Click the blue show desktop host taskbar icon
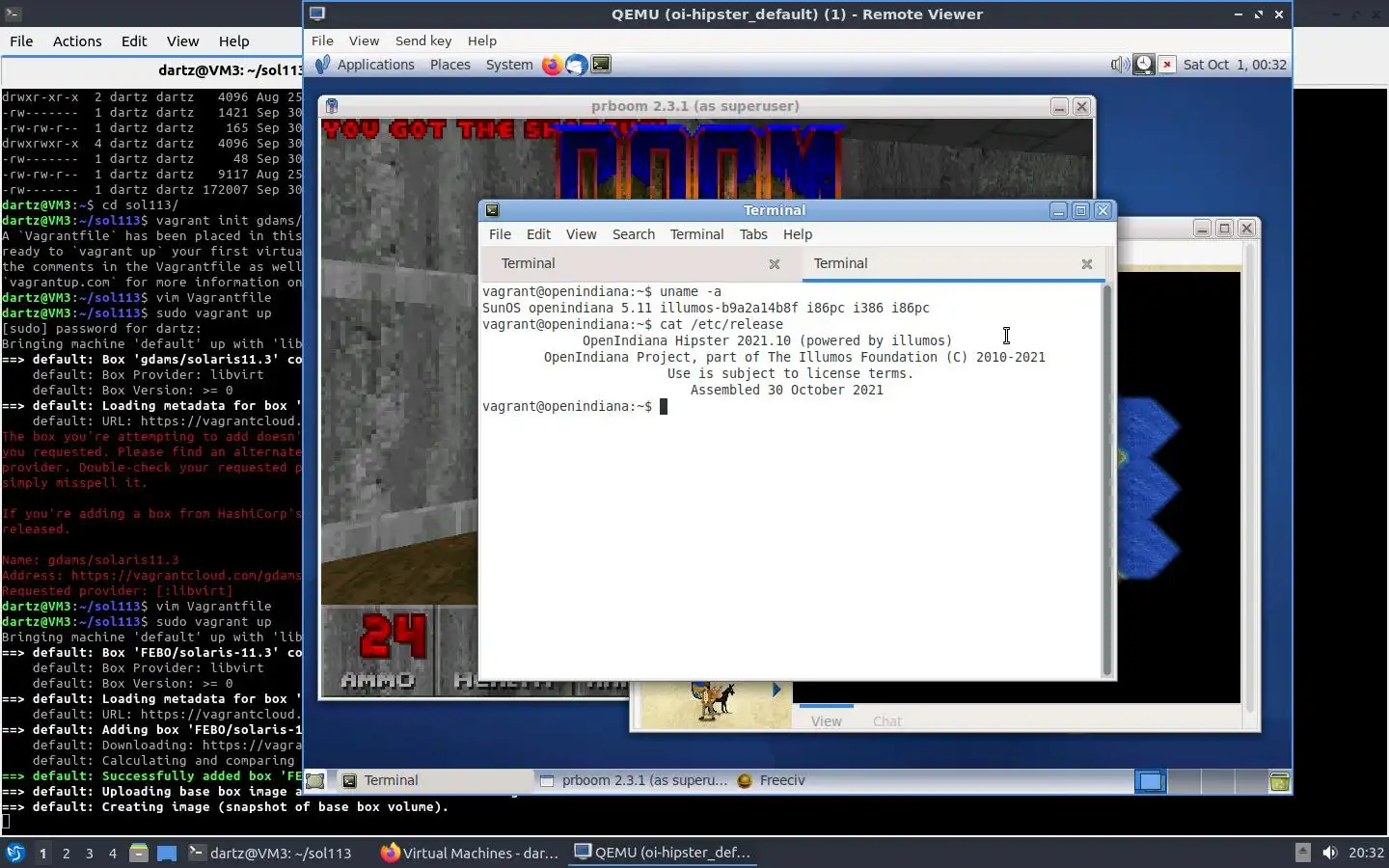This screenshot has height=868, width=1389. (167, 853)
